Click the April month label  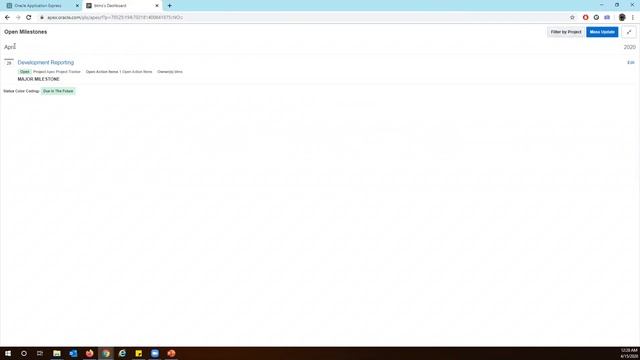pyautogui.click(x=10, y=47)
